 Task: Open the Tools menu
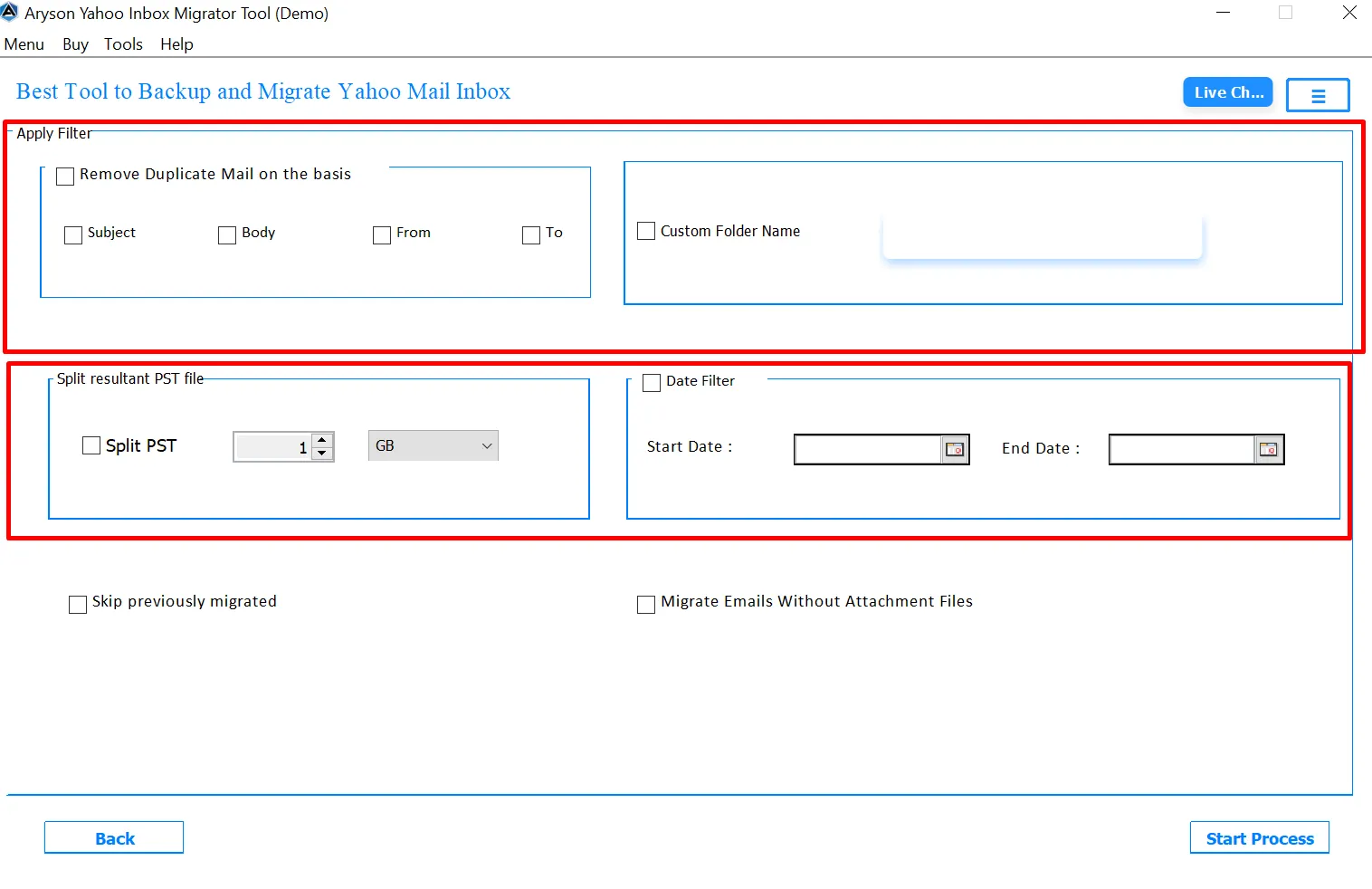coord(123,44)
